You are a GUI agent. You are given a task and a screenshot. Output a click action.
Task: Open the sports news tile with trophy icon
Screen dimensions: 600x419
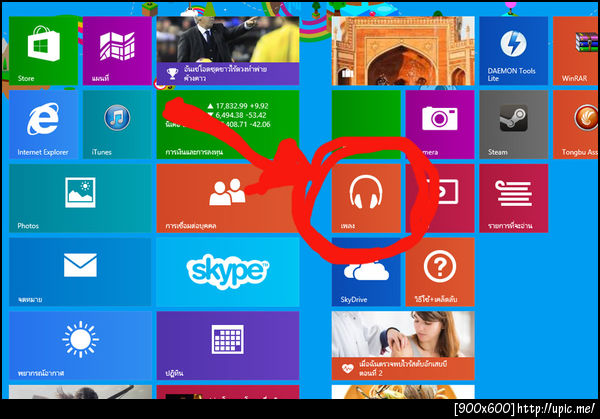click(228, 51)
